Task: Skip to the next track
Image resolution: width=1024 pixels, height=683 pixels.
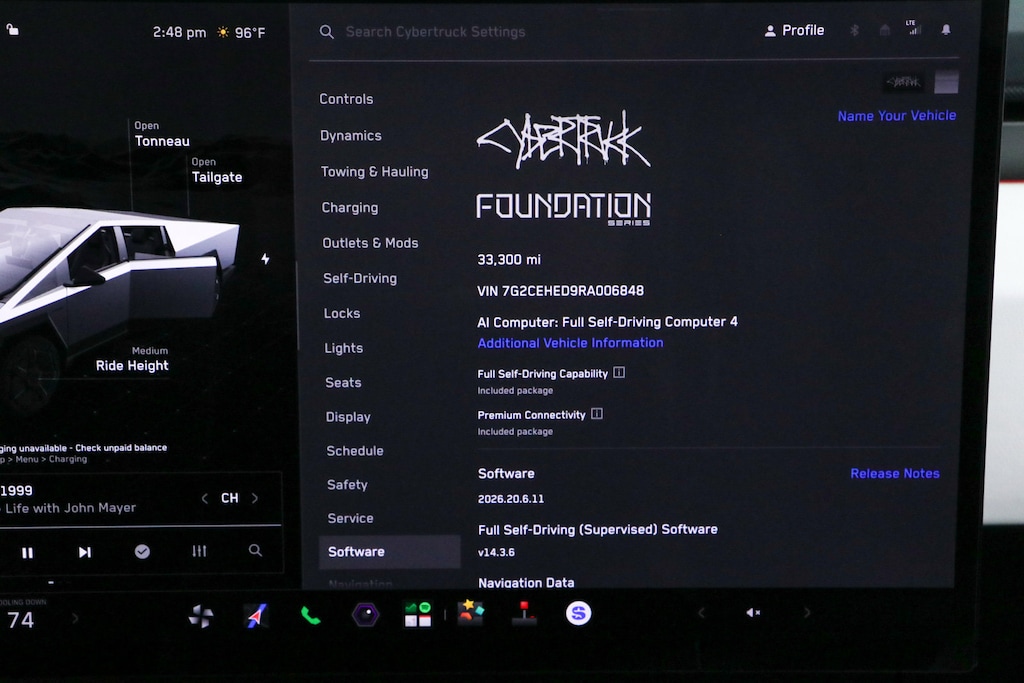Action: pos(84,552)
